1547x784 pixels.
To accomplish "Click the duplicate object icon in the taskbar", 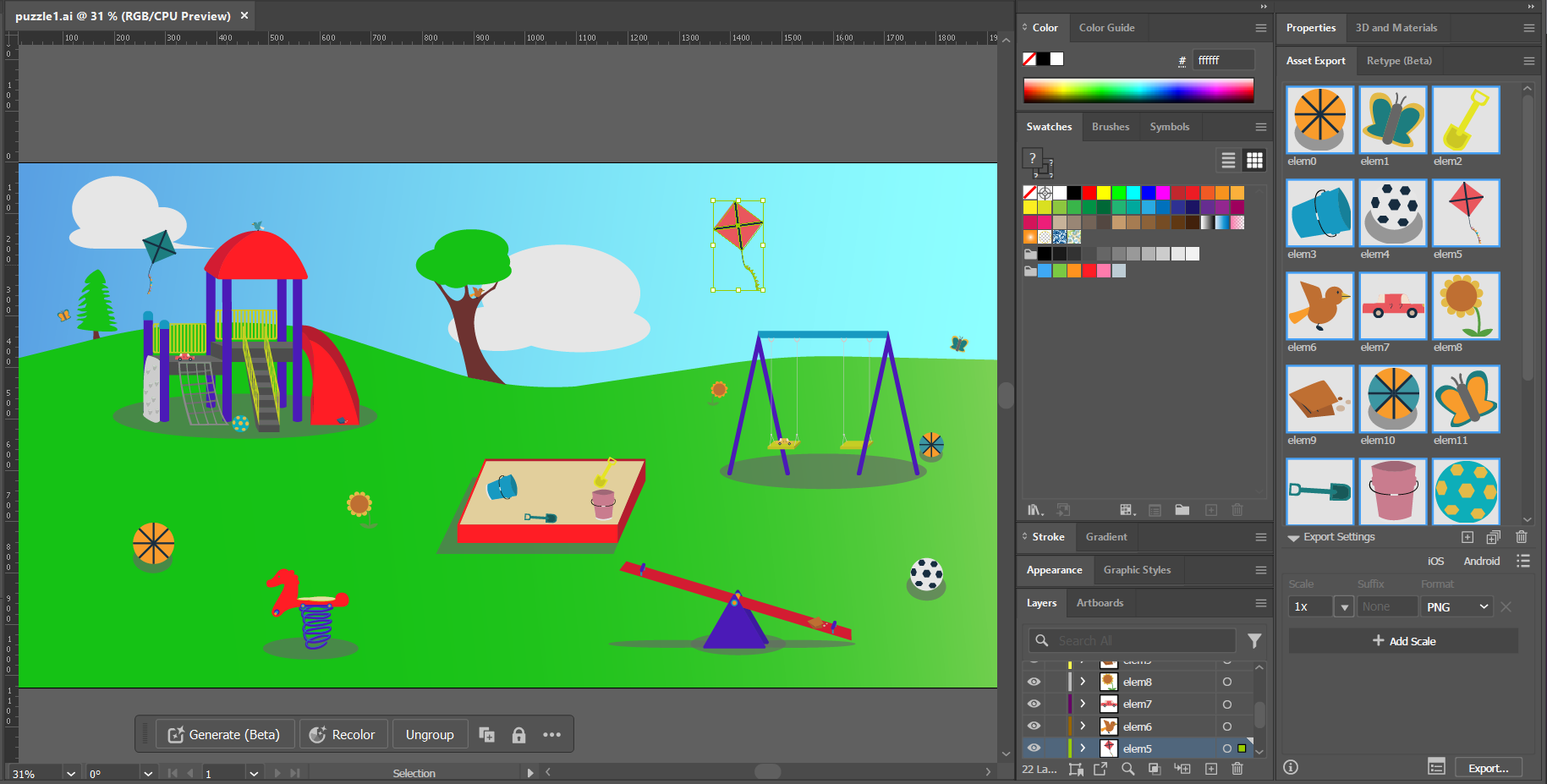I will (487, 735).
